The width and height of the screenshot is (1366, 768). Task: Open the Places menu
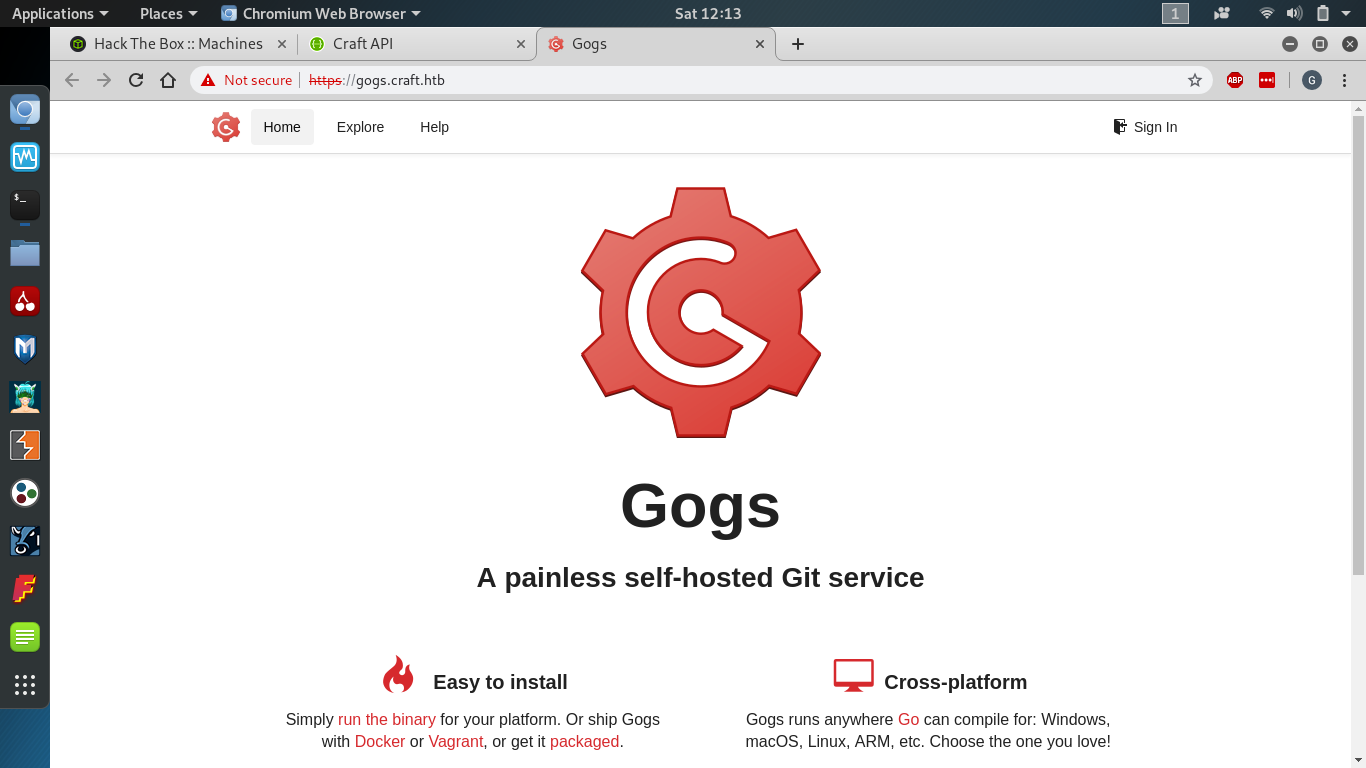(x=161, y=13)
